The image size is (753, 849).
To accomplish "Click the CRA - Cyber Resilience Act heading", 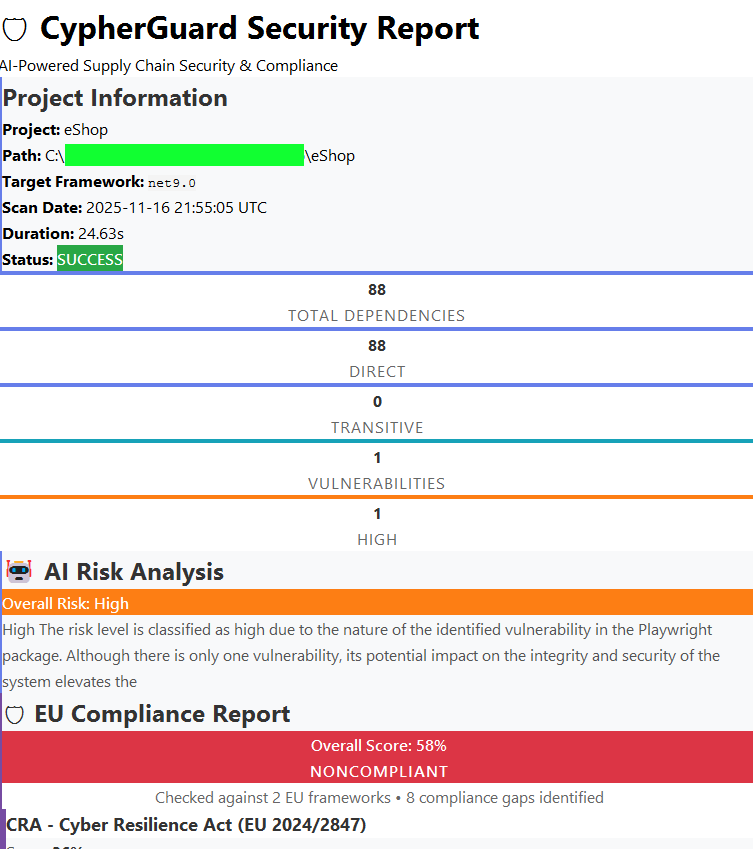I will (x=186, y=825).
